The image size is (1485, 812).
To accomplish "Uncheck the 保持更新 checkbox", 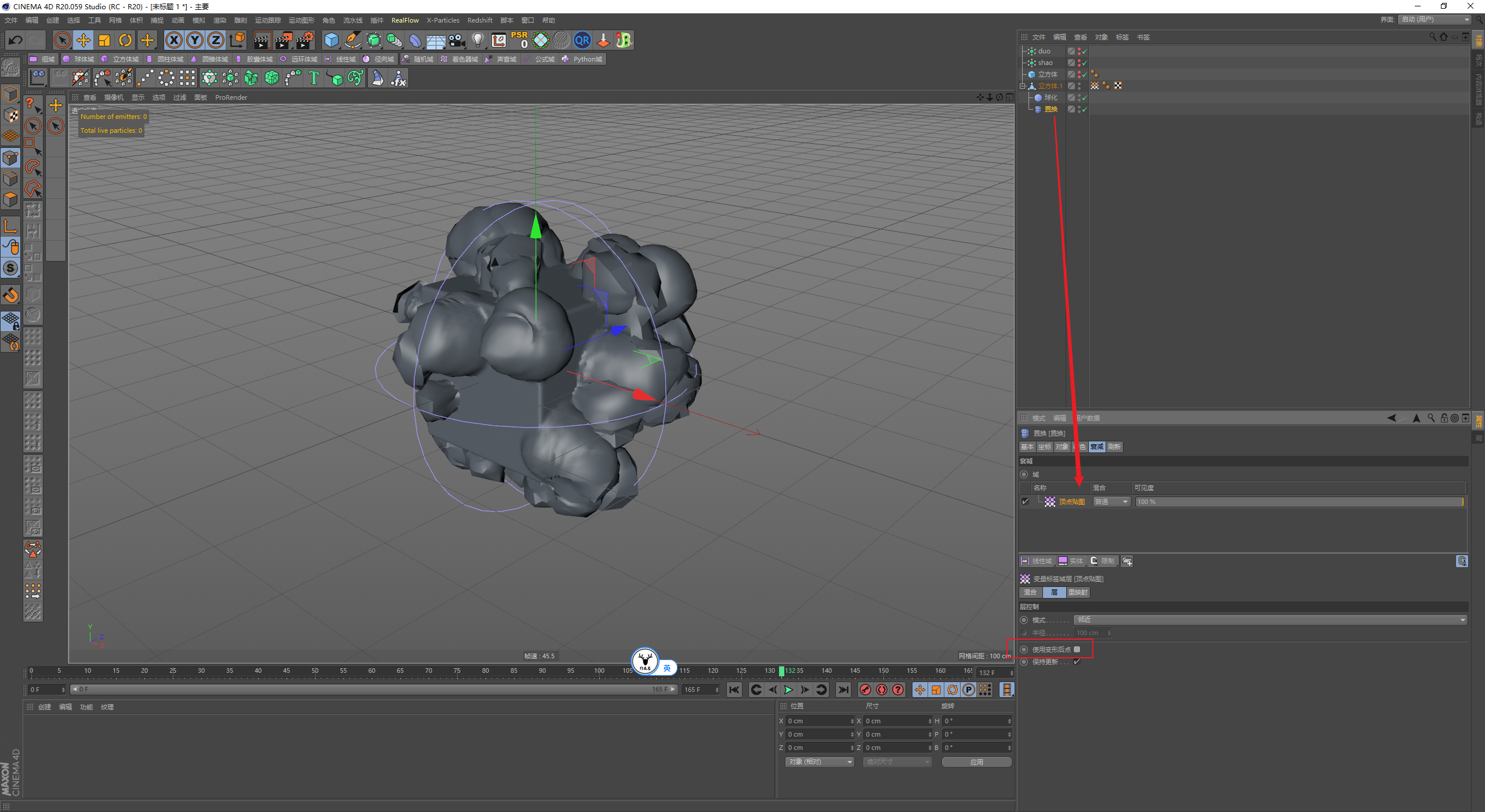I will click(x=1077, y=662).
